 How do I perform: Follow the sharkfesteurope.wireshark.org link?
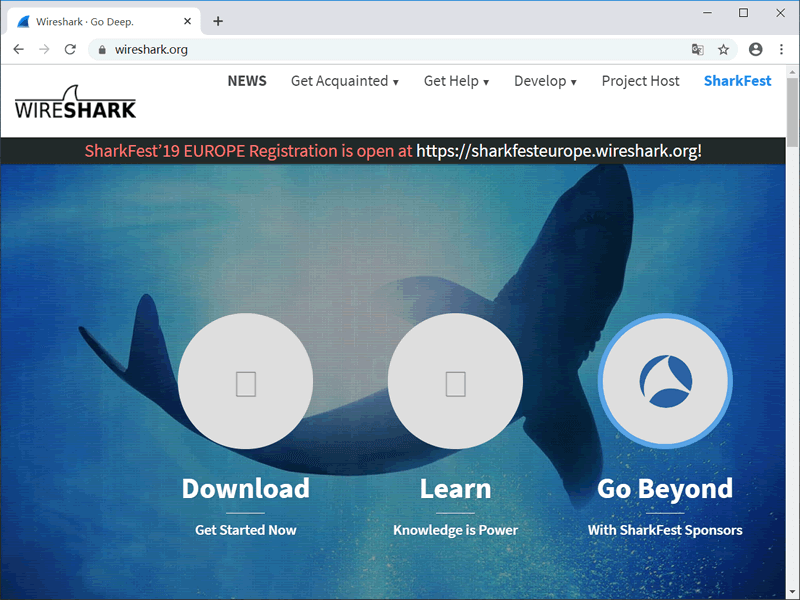coord(558,151)
